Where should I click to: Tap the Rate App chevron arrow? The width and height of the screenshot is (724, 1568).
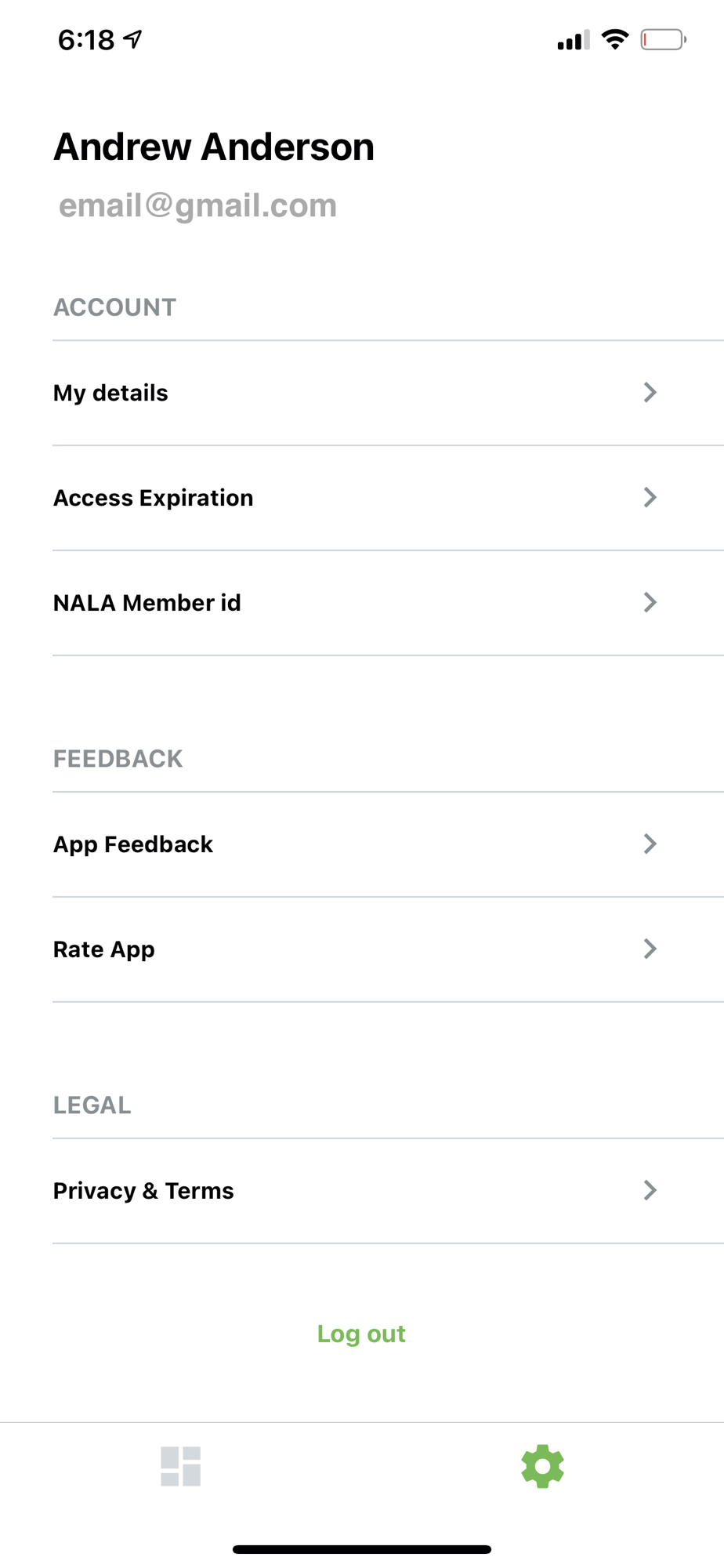(x=650, y=949)
